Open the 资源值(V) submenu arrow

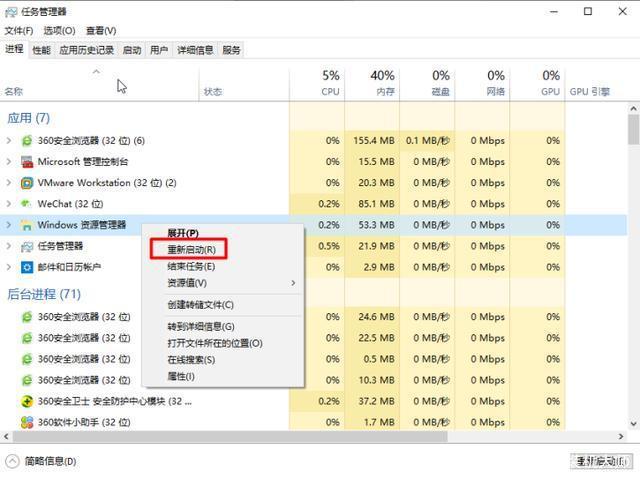point(293,283)
